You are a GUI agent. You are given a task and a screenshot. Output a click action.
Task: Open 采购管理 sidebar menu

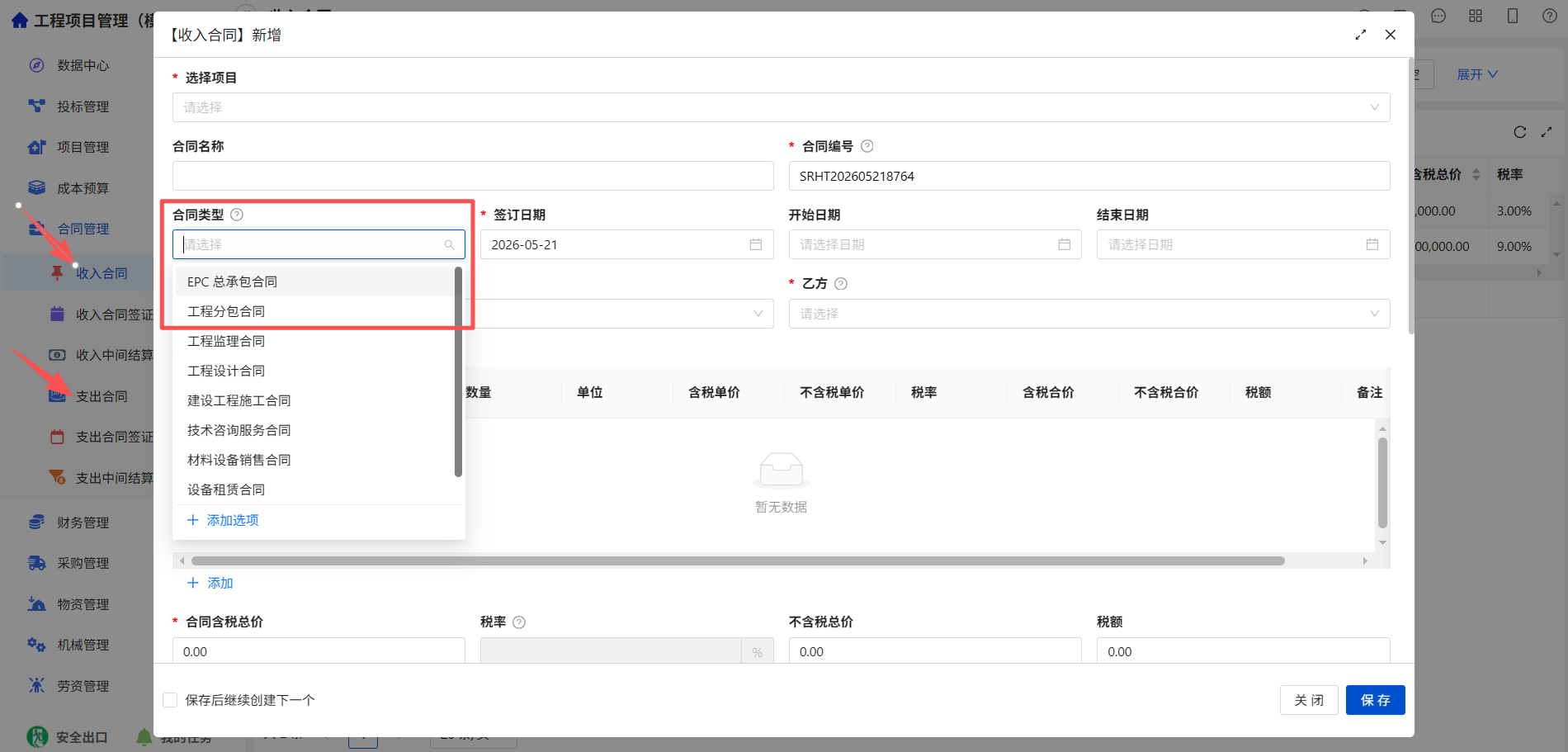tap(83, 563)
